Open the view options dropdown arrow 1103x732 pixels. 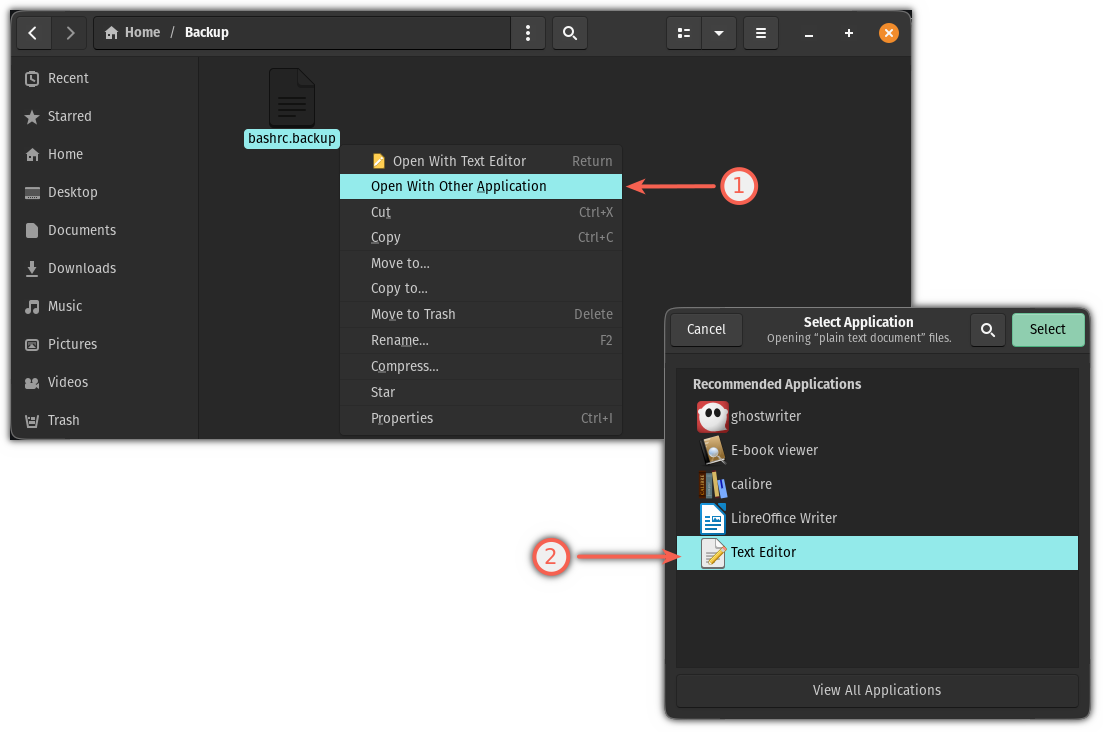point(719,33)
